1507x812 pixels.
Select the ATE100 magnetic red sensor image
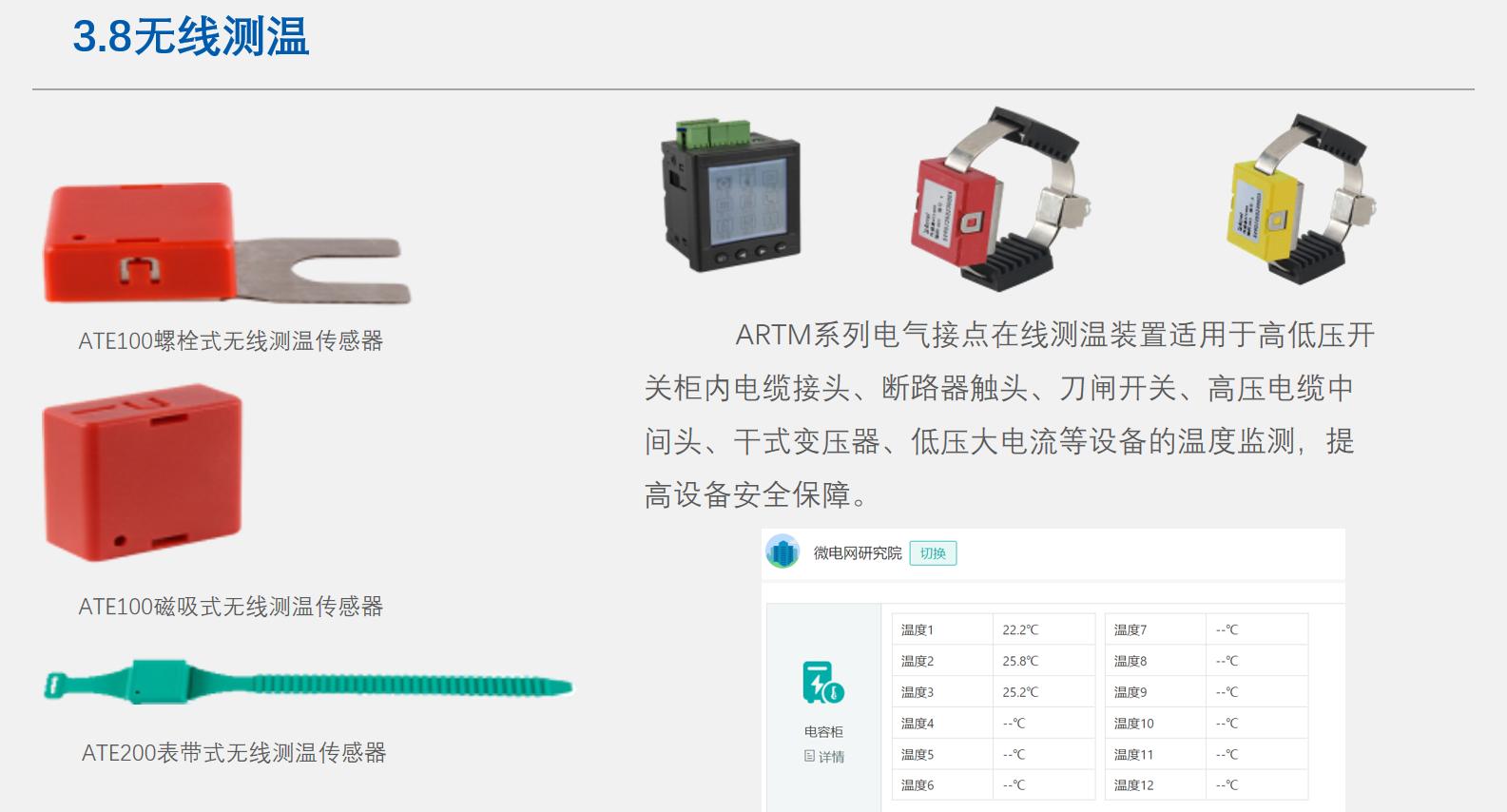tap(143, 472)
